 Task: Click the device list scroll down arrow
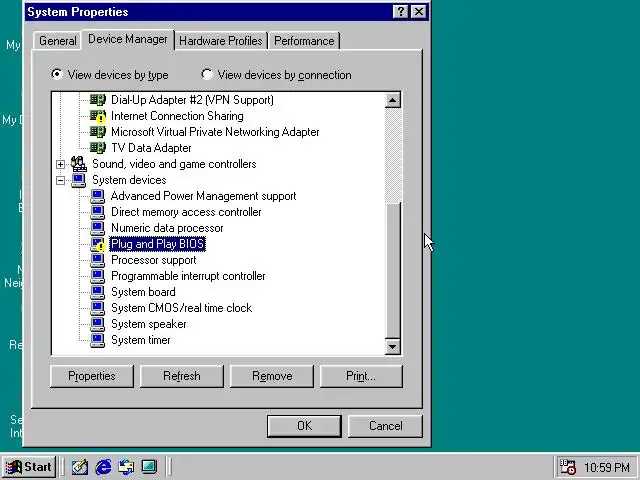393,347
